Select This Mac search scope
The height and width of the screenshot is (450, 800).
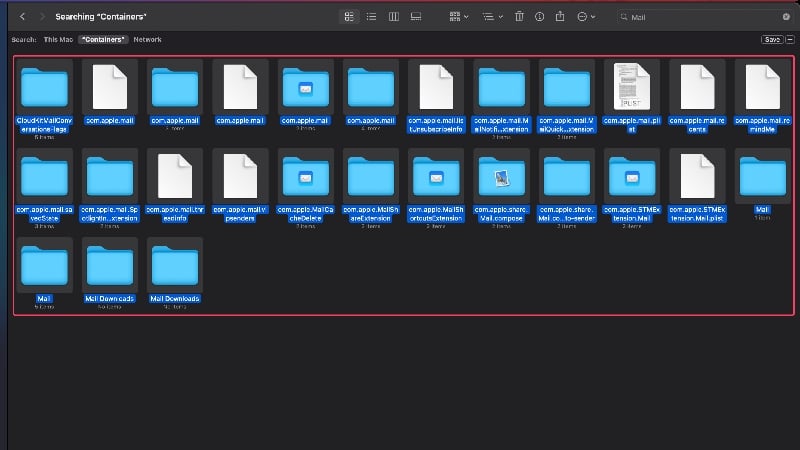click(x=58, y=39)
